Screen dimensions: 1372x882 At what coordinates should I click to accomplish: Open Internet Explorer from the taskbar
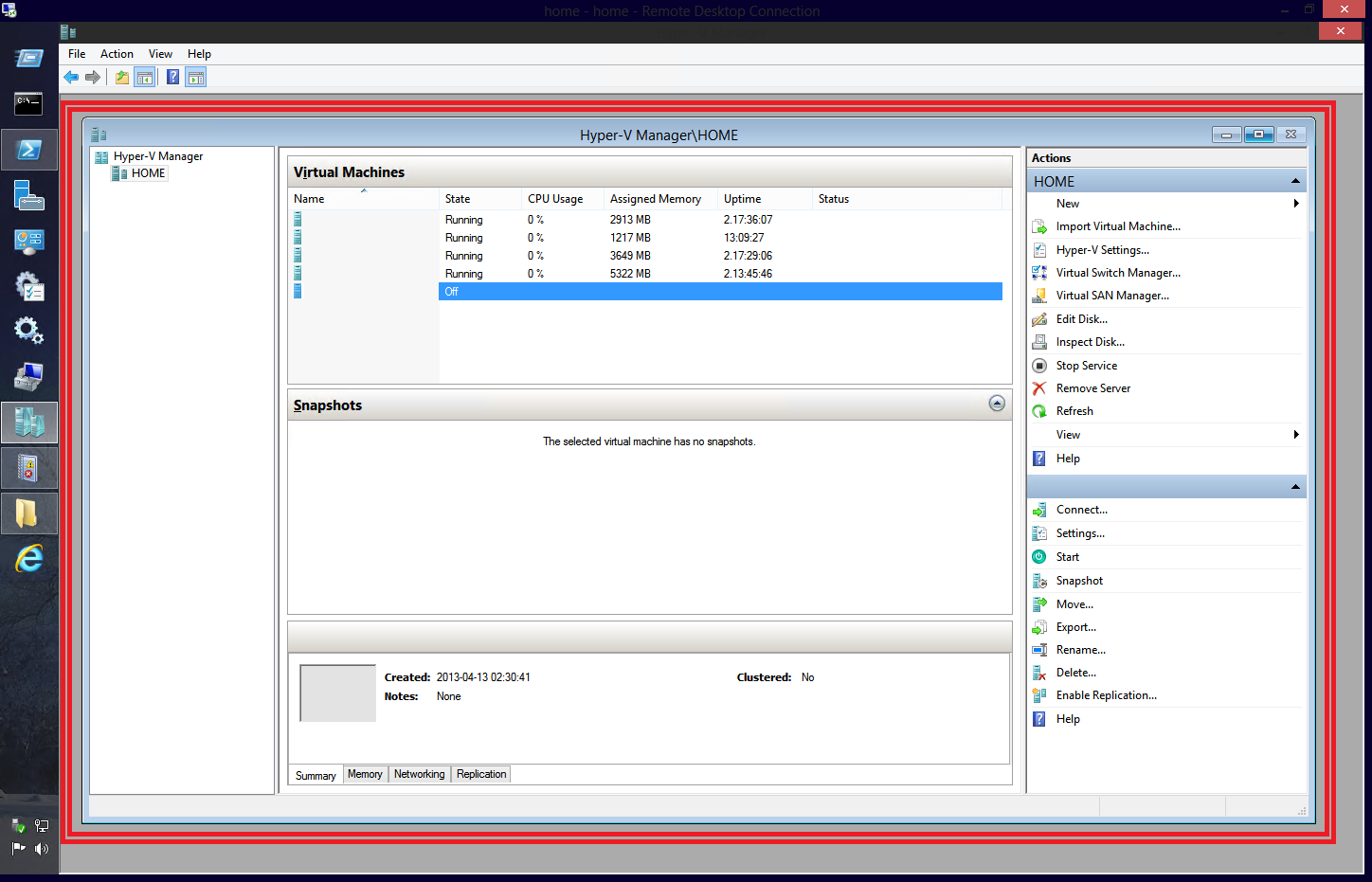coord(29,559)
